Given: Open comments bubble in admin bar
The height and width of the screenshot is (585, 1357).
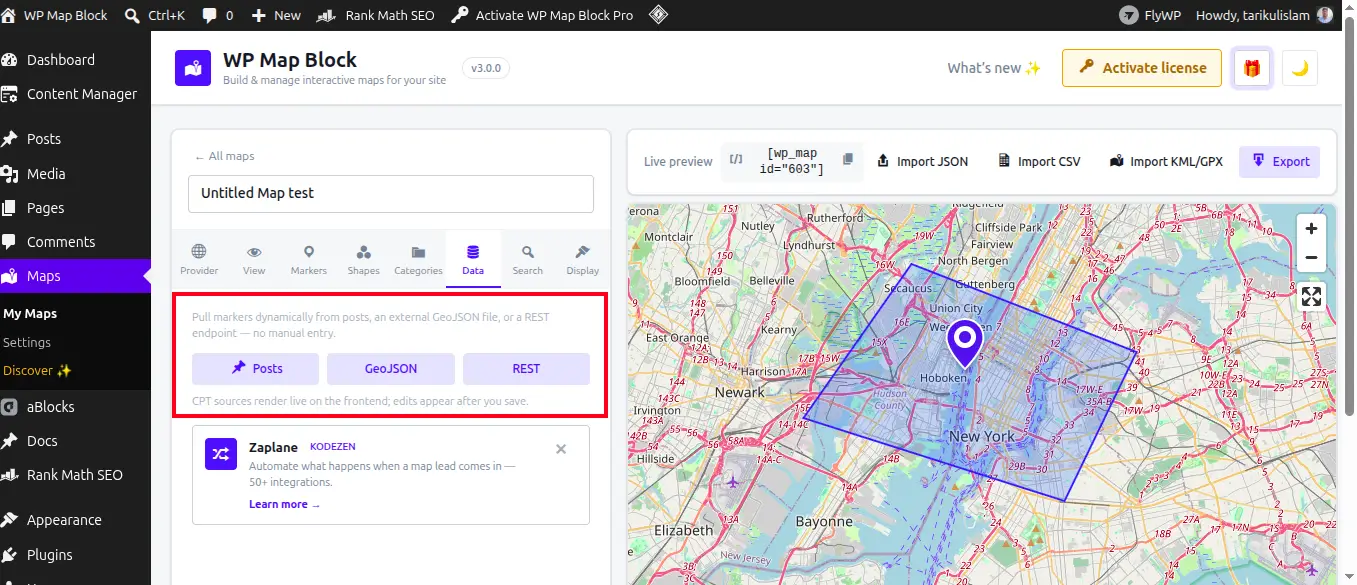Looking at the screenshot, I should (218, 15).
